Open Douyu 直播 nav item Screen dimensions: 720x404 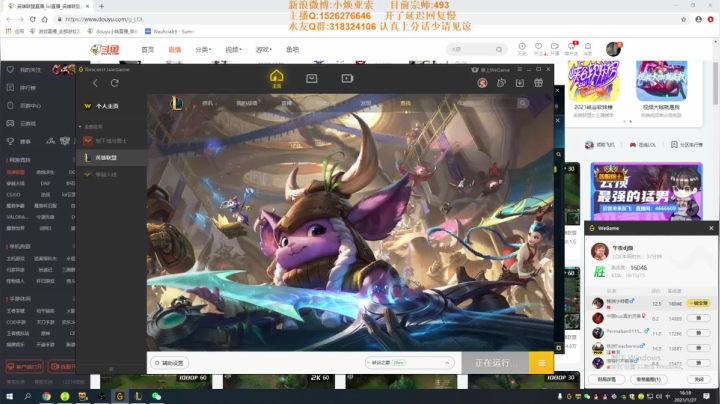coord(174,50)
